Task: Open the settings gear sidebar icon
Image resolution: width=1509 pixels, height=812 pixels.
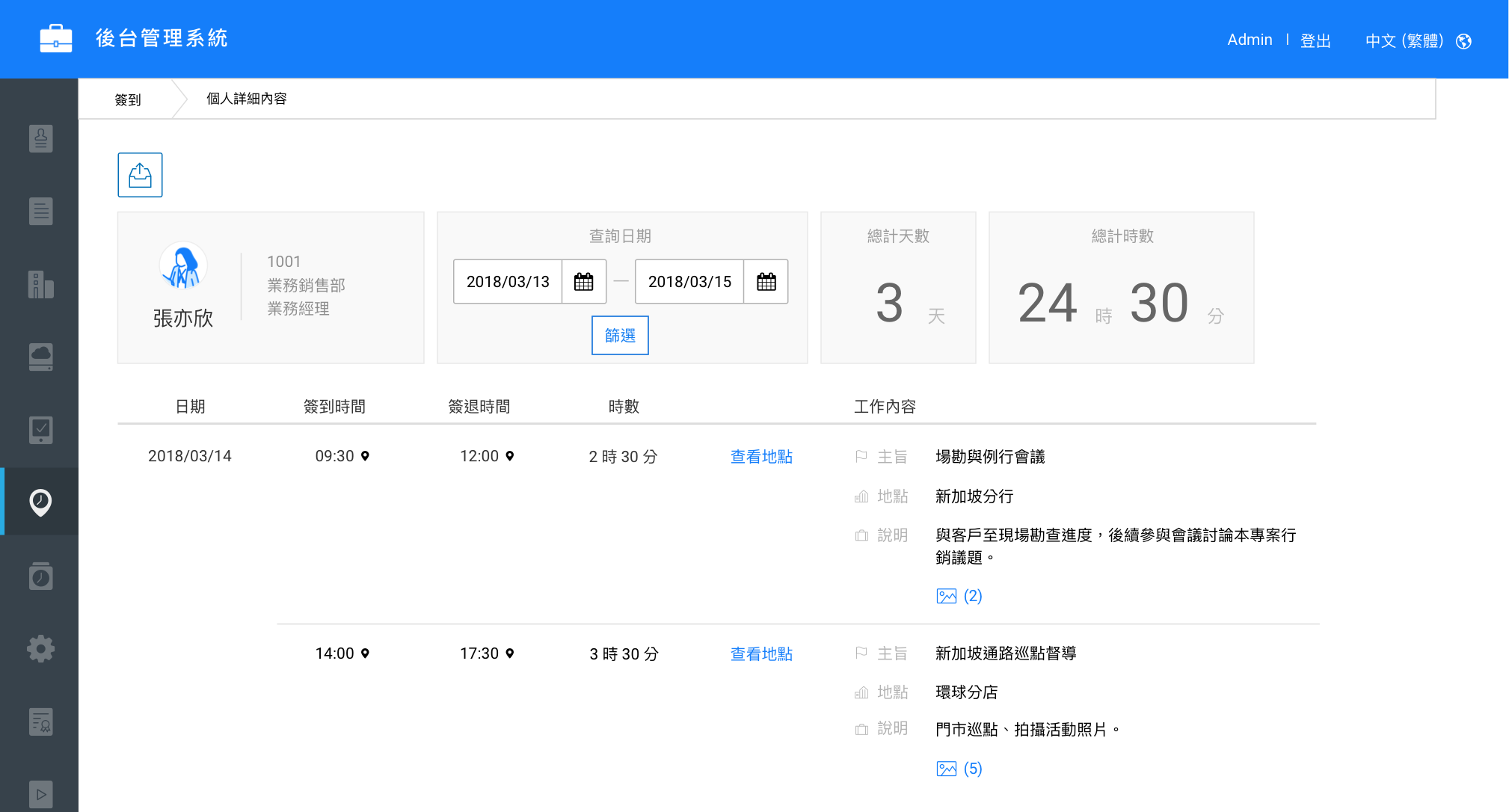Action: coord(40,648)
